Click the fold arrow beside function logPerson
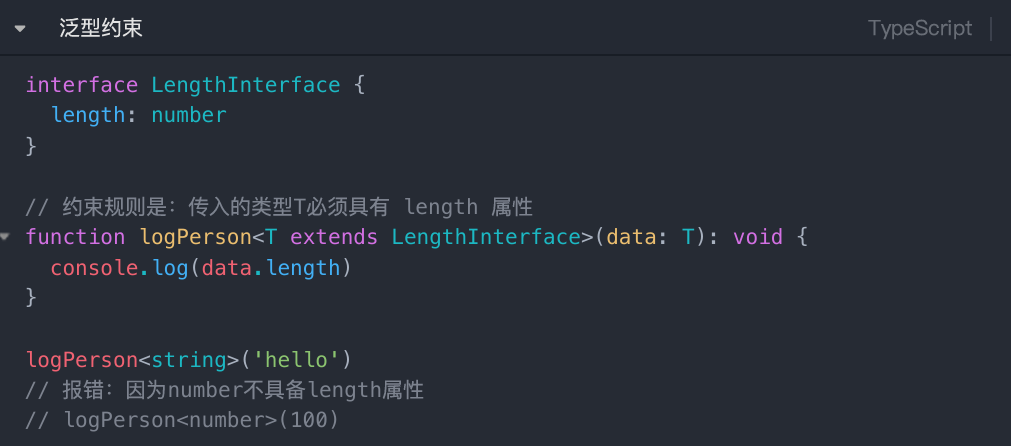This screenshot has width=1011, height=446. 5,237
